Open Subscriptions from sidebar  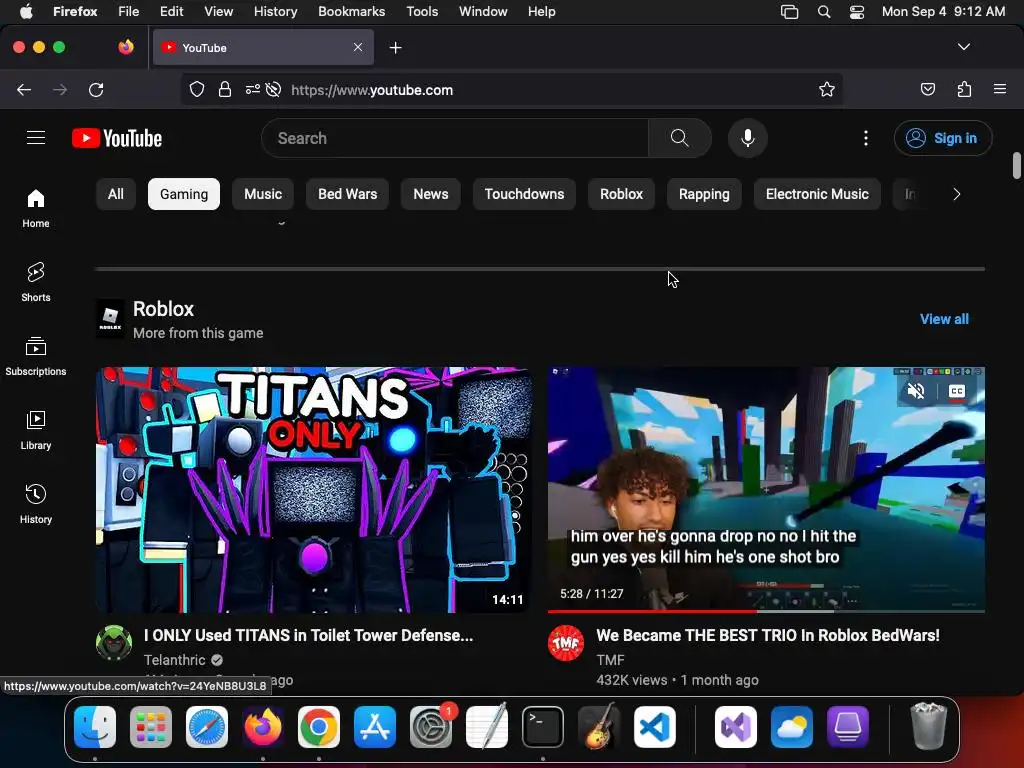tap(36, 356)
